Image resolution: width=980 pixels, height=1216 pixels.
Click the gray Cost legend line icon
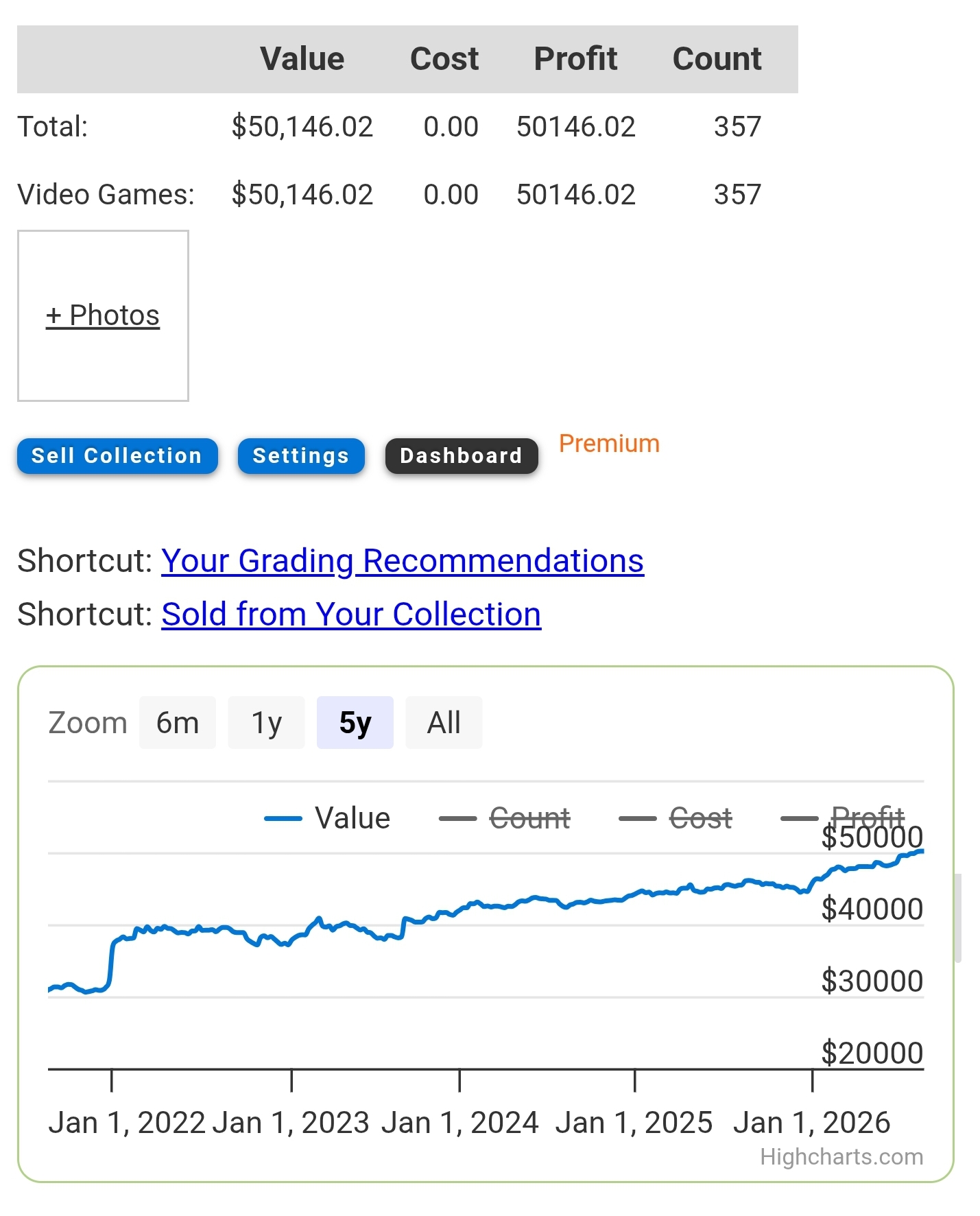pyautogui.click(x=637, y=818)
